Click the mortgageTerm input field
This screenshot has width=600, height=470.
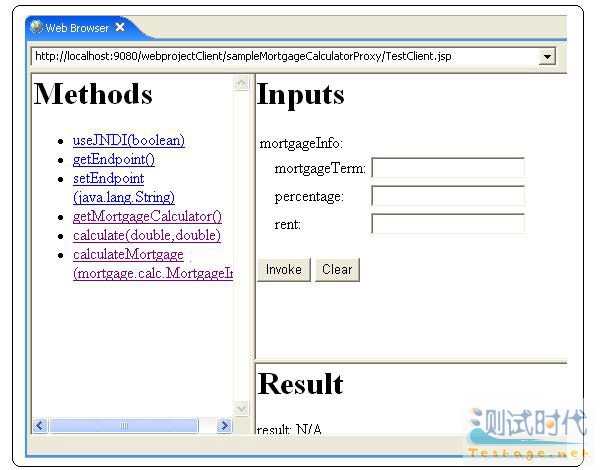(447, 168)
